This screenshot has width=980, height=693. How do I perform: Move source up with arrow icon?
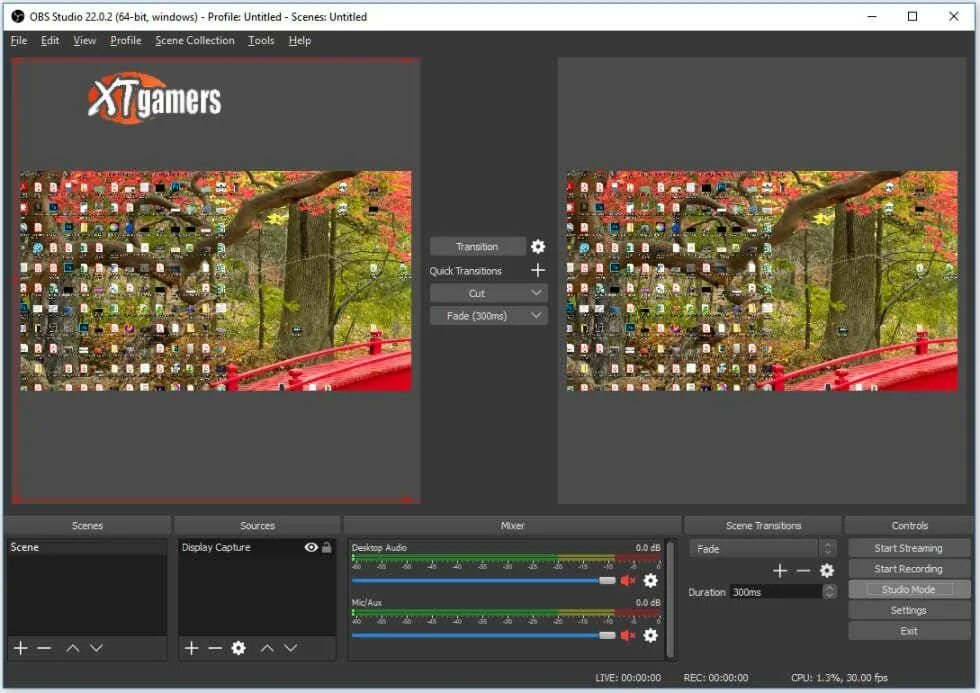pyautogui.click(x=267, y=648)
